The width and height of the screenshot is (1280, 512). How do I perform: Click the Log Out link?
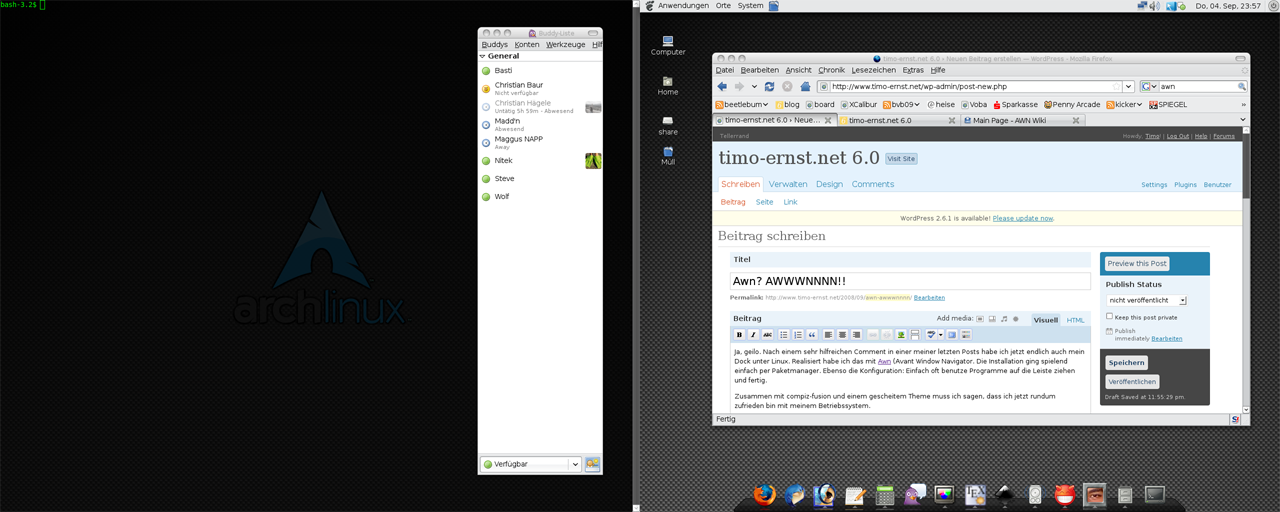tap(1177, 136)
